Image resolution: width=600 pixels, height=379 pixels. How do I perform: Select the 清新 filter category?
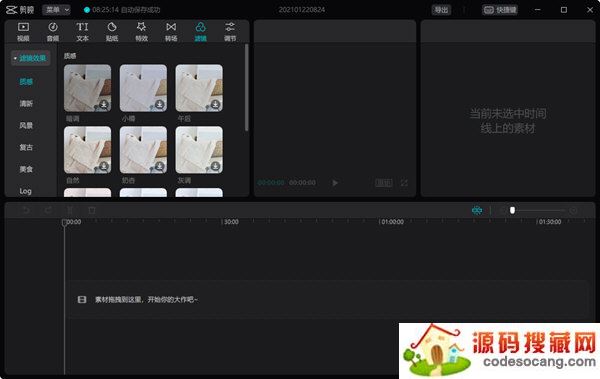26,103
